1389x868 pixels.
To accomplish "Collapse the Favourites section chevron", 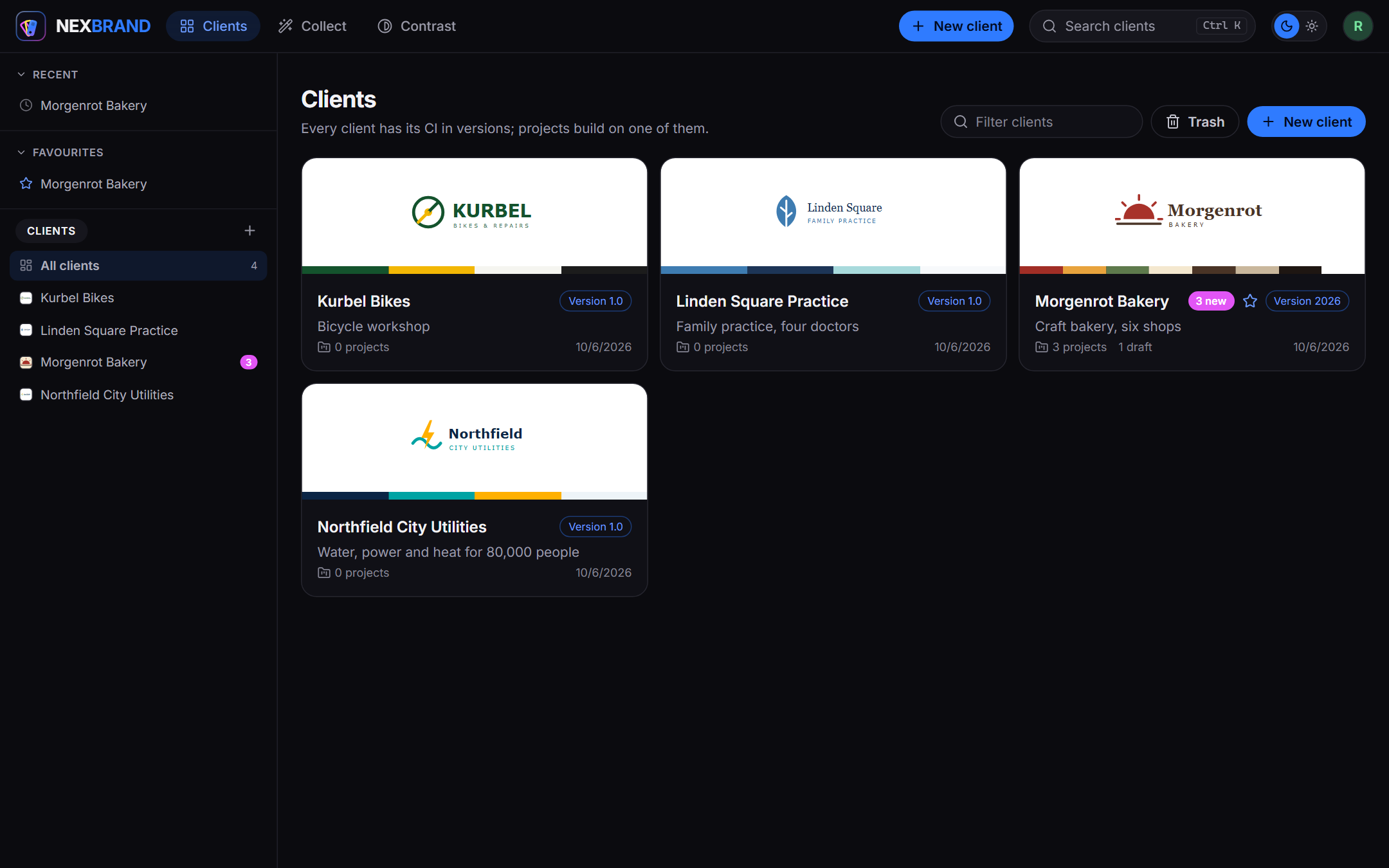I will (21, 152).
